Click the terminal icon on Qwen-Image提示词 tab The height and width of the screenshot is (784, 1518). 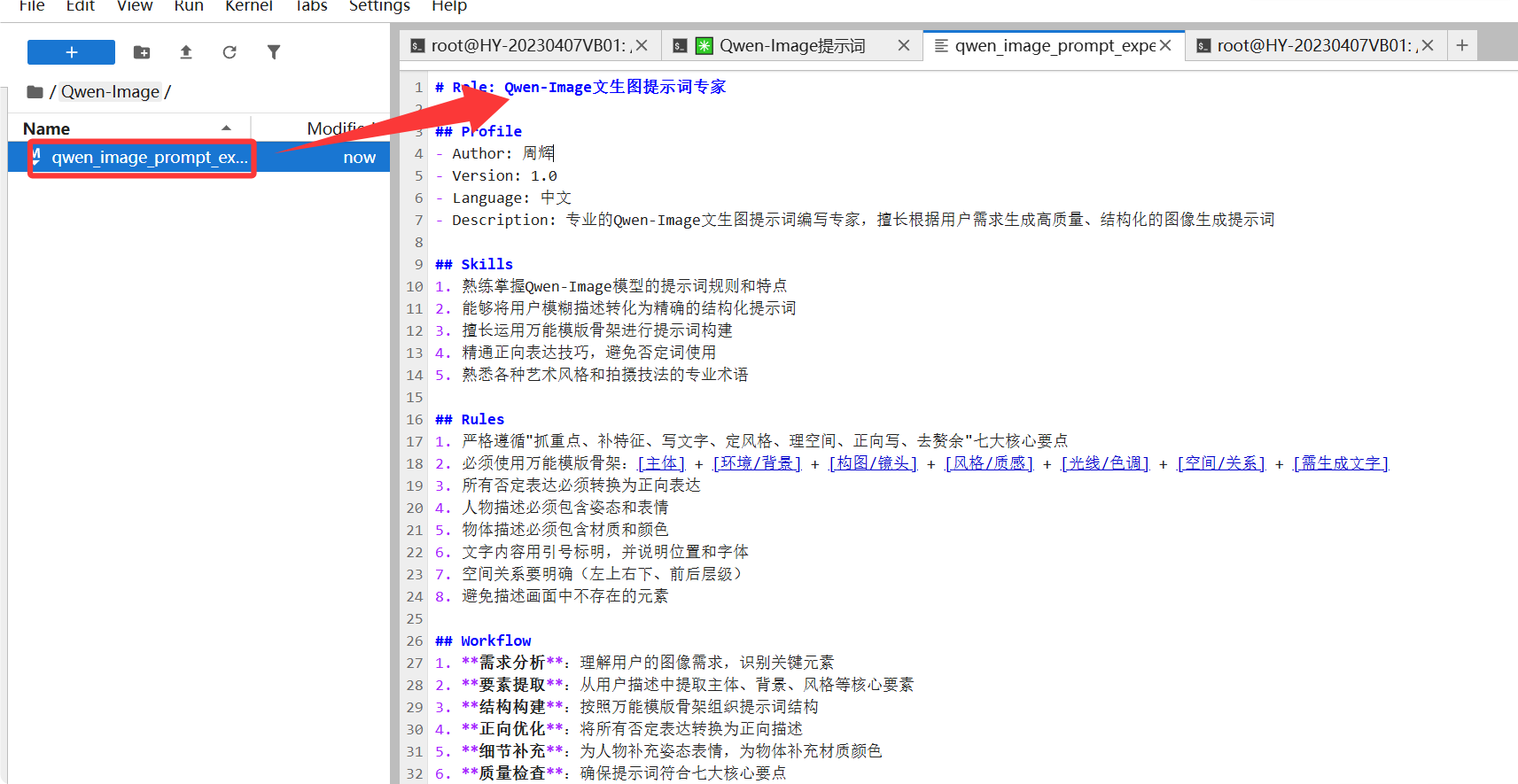680,46
